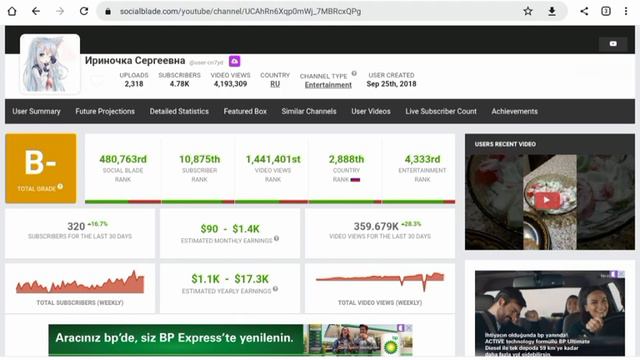Click the 2,318 uploads count
This screenshot has height=360, width=640.
click(x=134, y=84)
